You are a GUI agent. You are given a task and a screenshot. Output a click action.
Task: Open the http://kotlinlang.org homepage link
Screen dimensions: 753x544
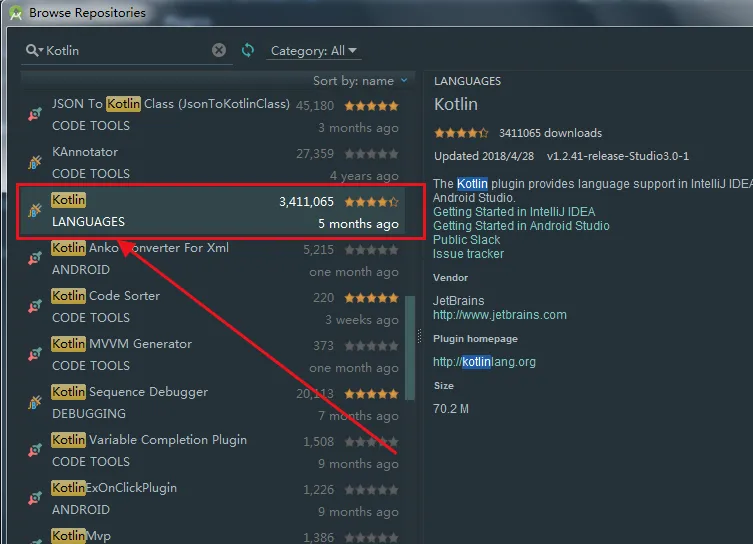(x=484, y=362)
